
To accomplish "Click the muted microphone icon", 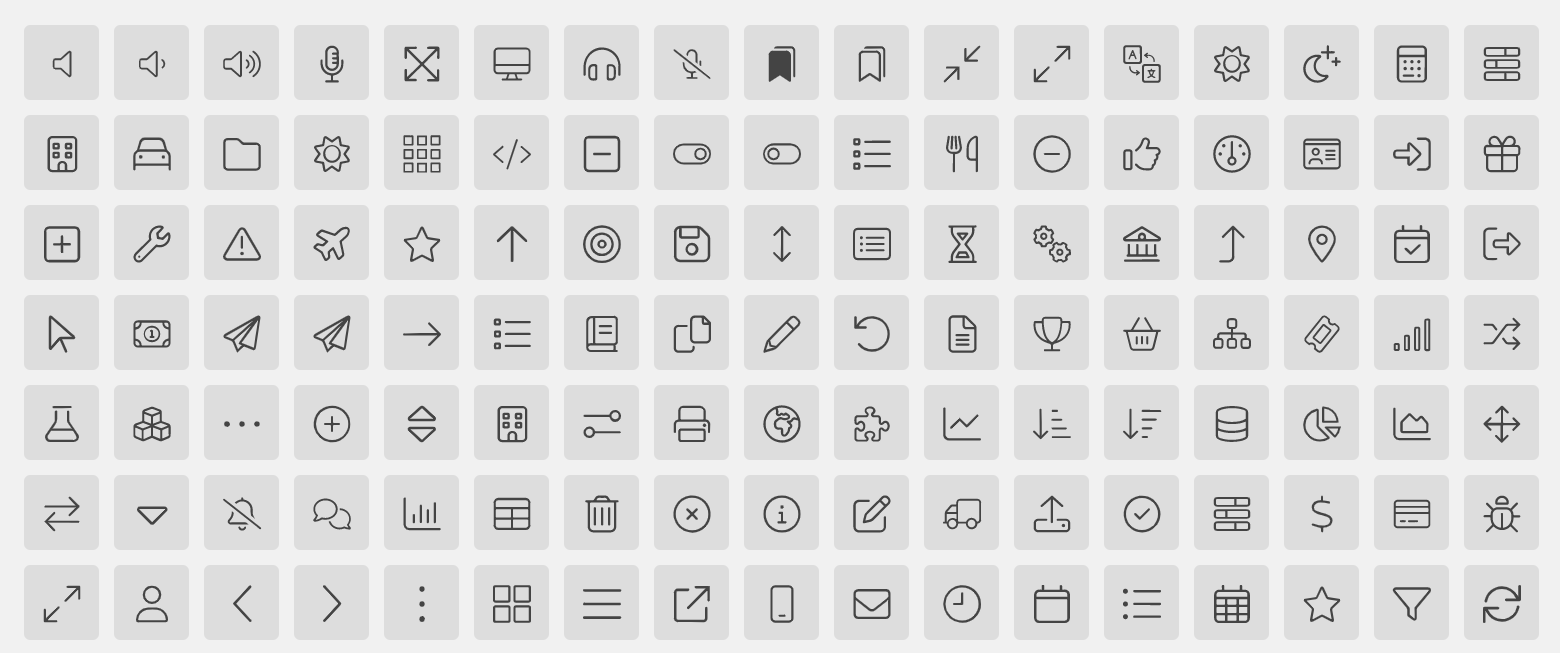I will (692, 63).
